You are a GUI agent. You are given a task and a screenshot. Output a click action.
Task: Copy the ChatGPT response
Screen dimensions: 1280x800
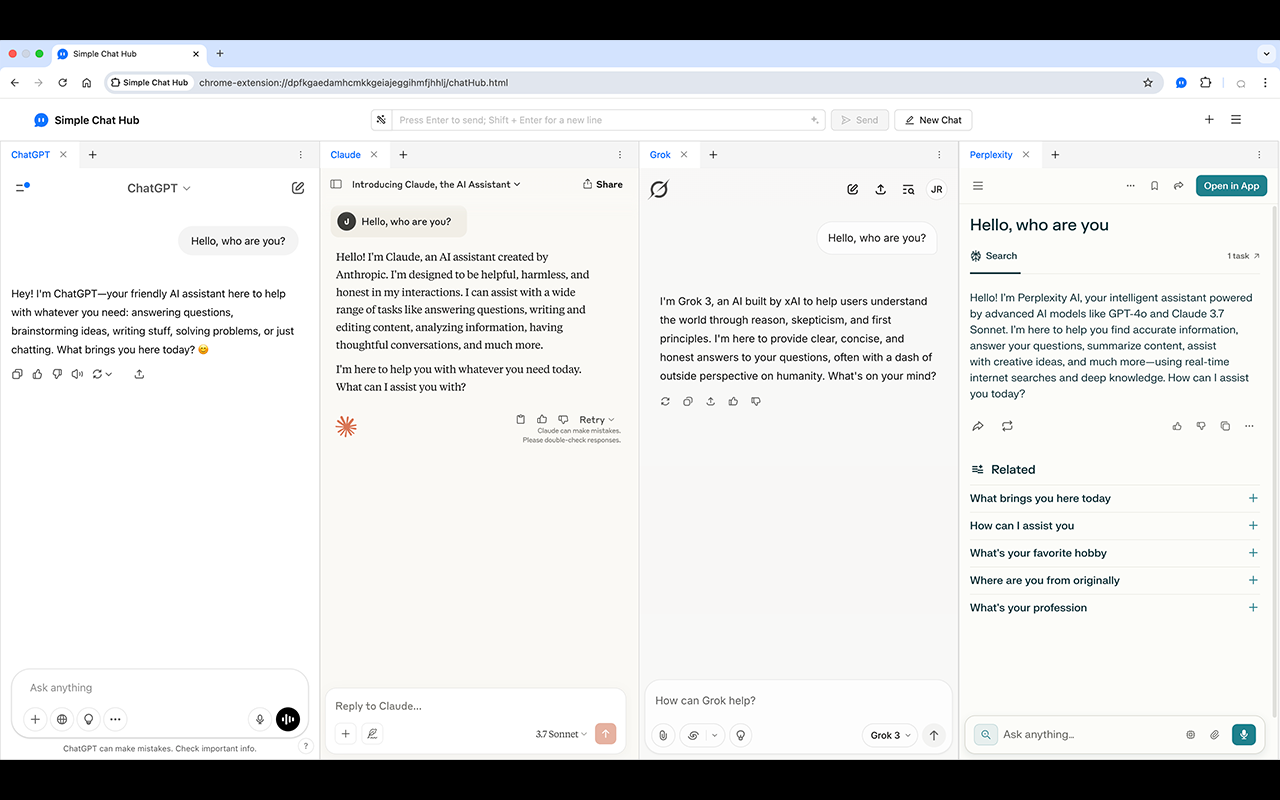[x=17, y=374]
